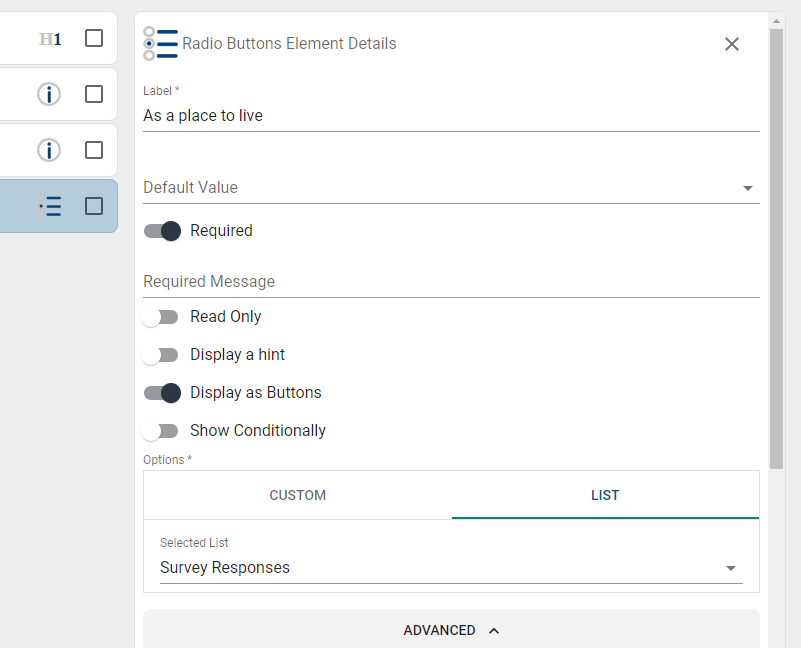Turn off Display as Buttons toggle
The image size is (801, 648).
(x=162, y=393)
